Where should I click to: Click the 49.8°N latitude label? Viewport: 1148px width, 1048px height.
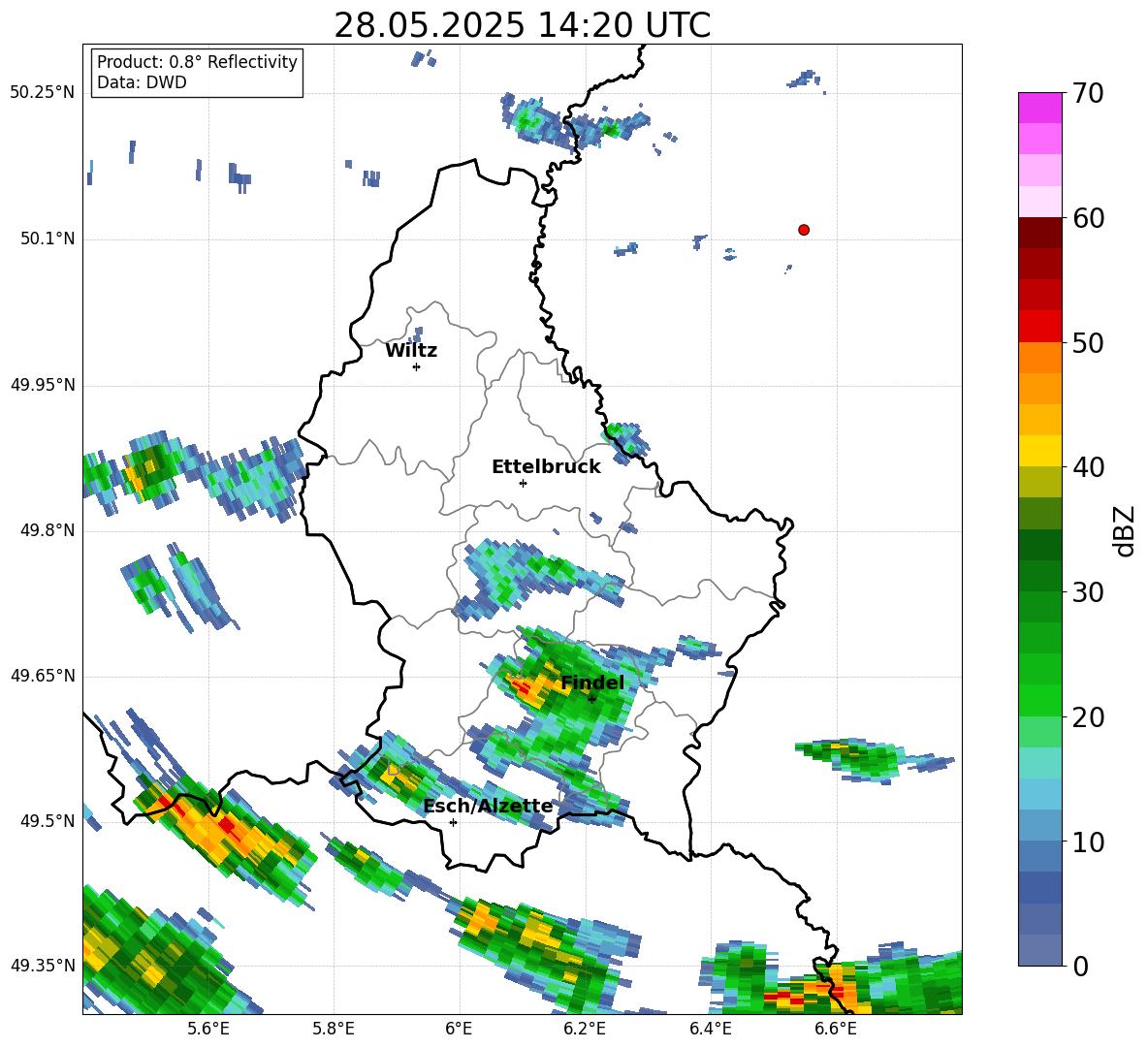48,530
